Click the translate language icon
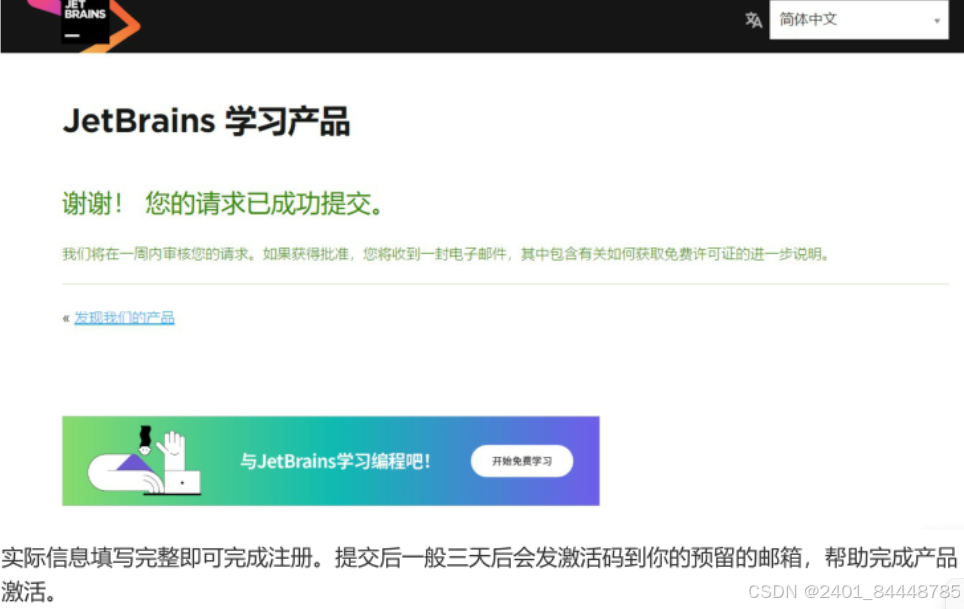The image size is (964, 609). [753, 20]
